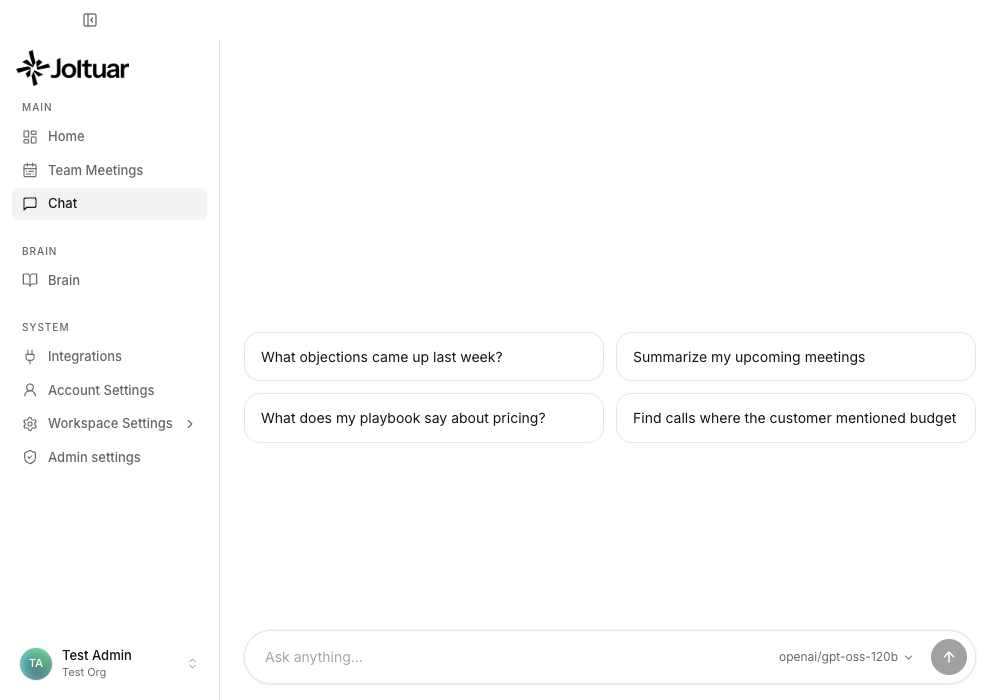Click the Brain book icon

[x=30, y=281]
